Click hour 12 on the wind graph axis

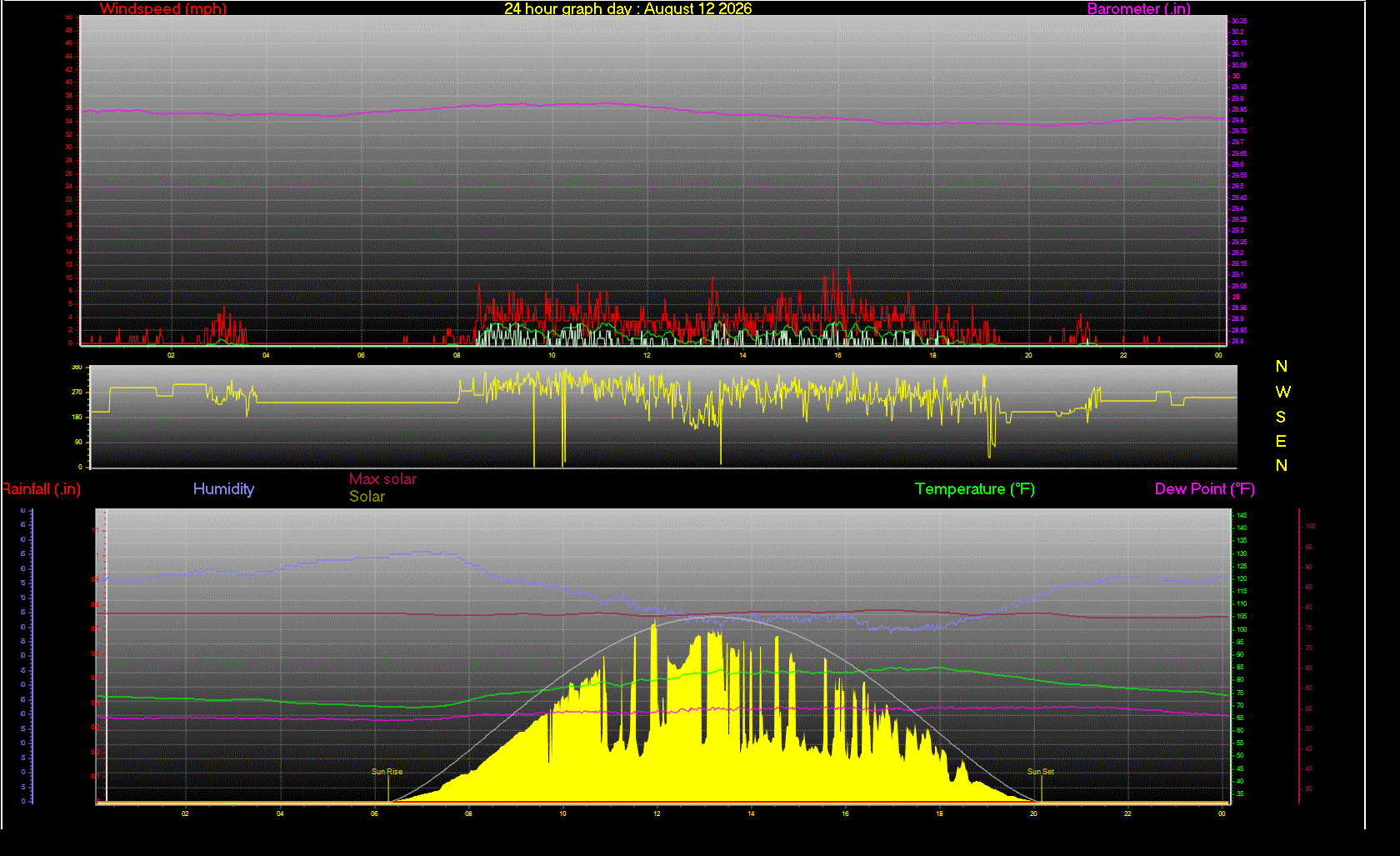[x=647, y=355]
